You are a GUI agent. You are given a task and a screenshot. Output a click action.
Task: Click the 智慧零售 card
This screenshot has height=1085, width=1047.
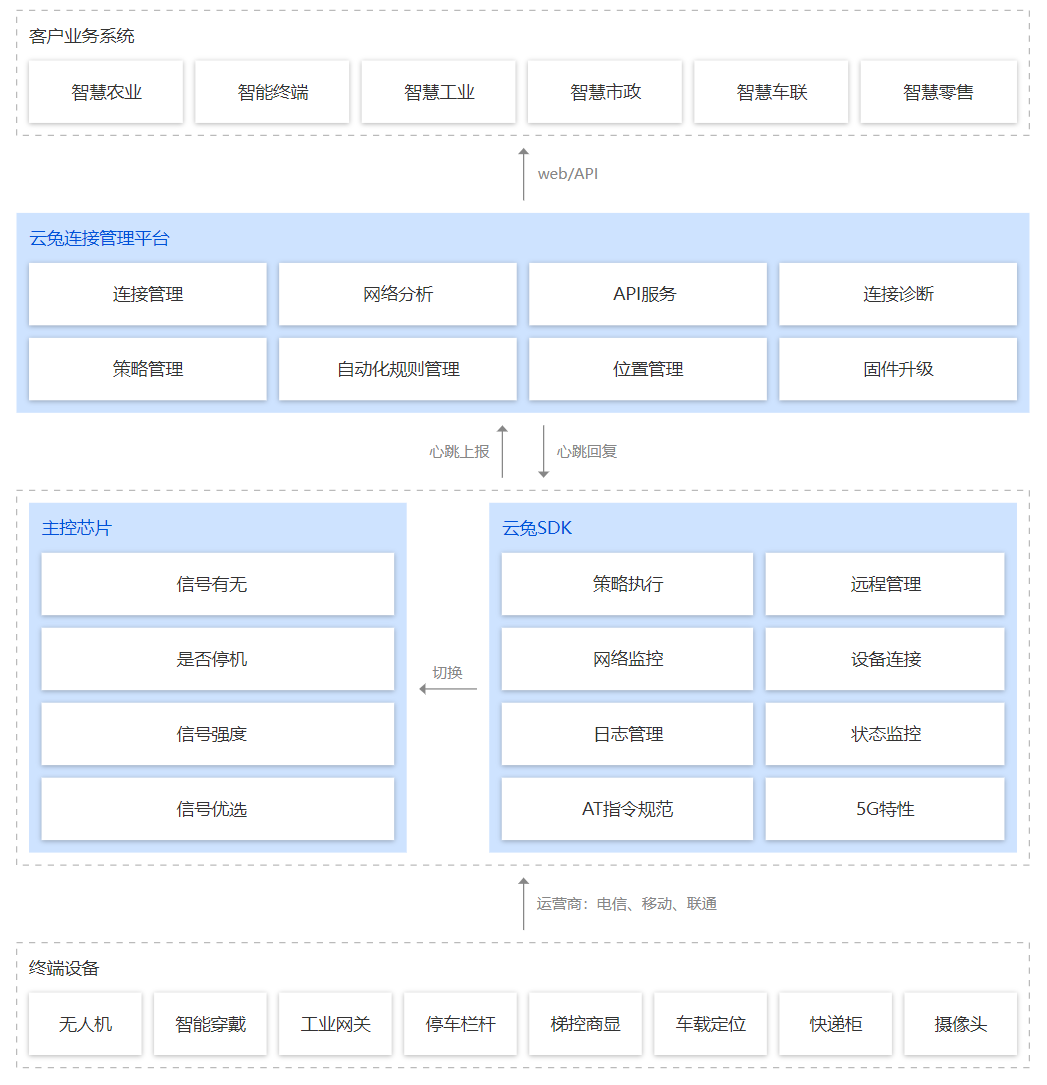point(938,92)
